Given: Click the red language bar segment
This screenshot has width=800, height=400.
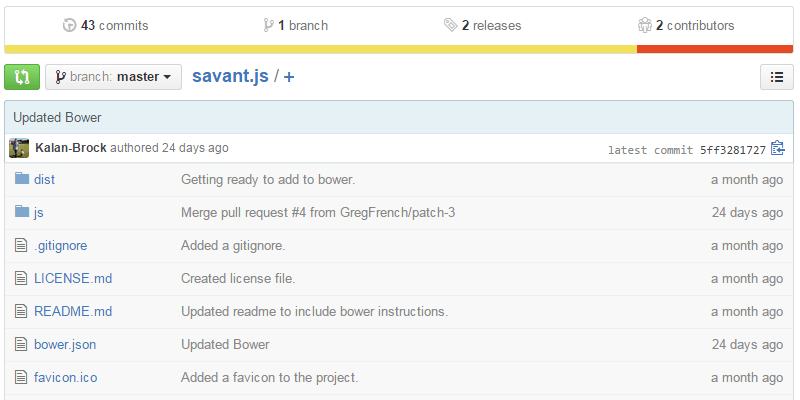Looking at the screenshot, I should tap(714, 48).
